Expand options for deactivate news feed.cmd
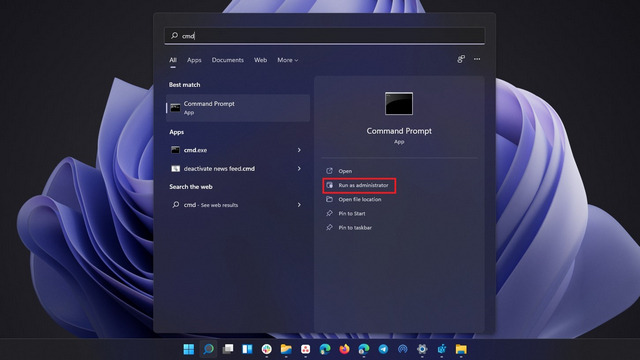Viewport: 640px width, 360px height. (299, 168)
